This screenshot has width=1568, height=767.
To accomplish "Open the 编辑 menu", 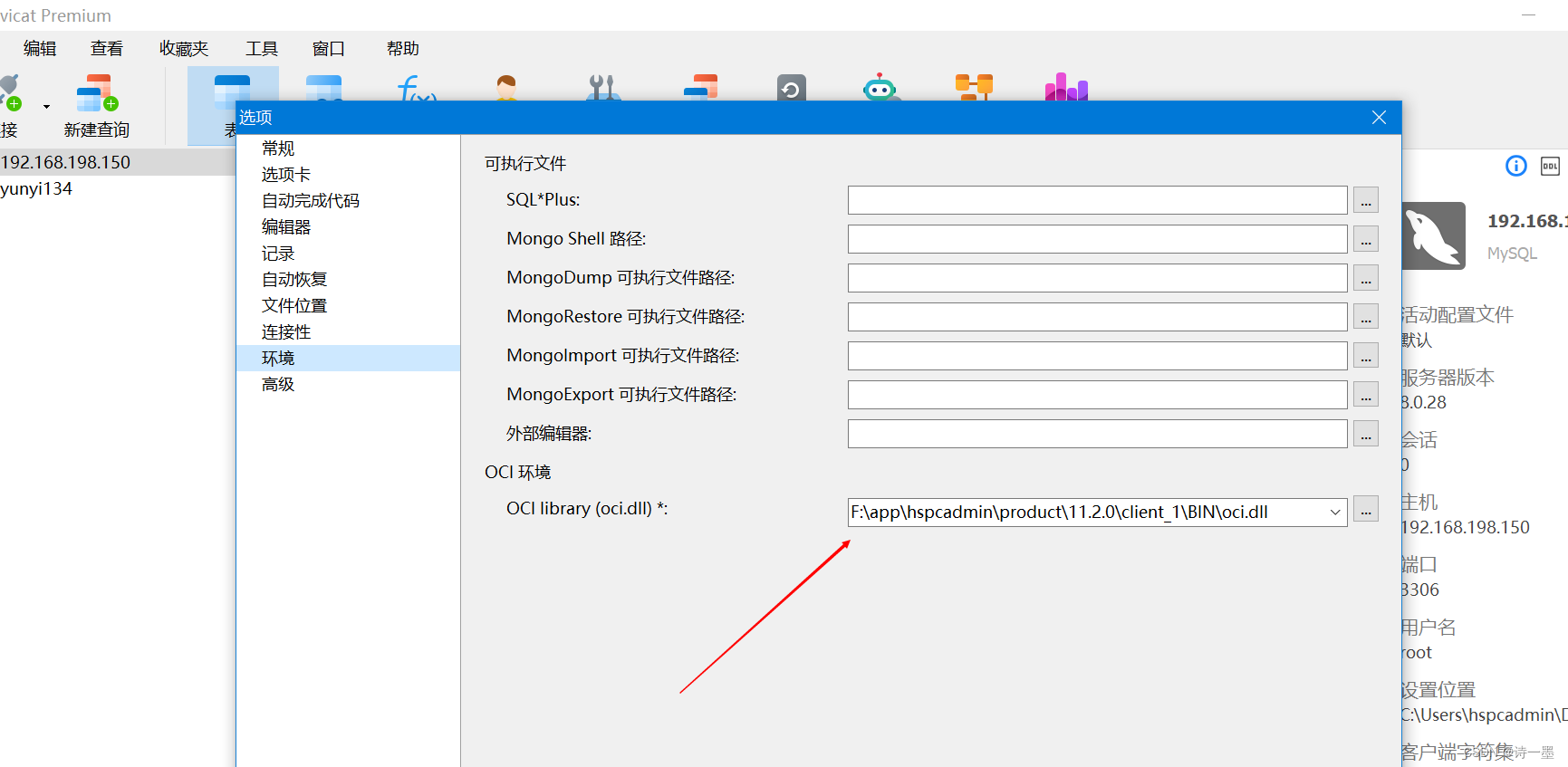I will [40, 49].
